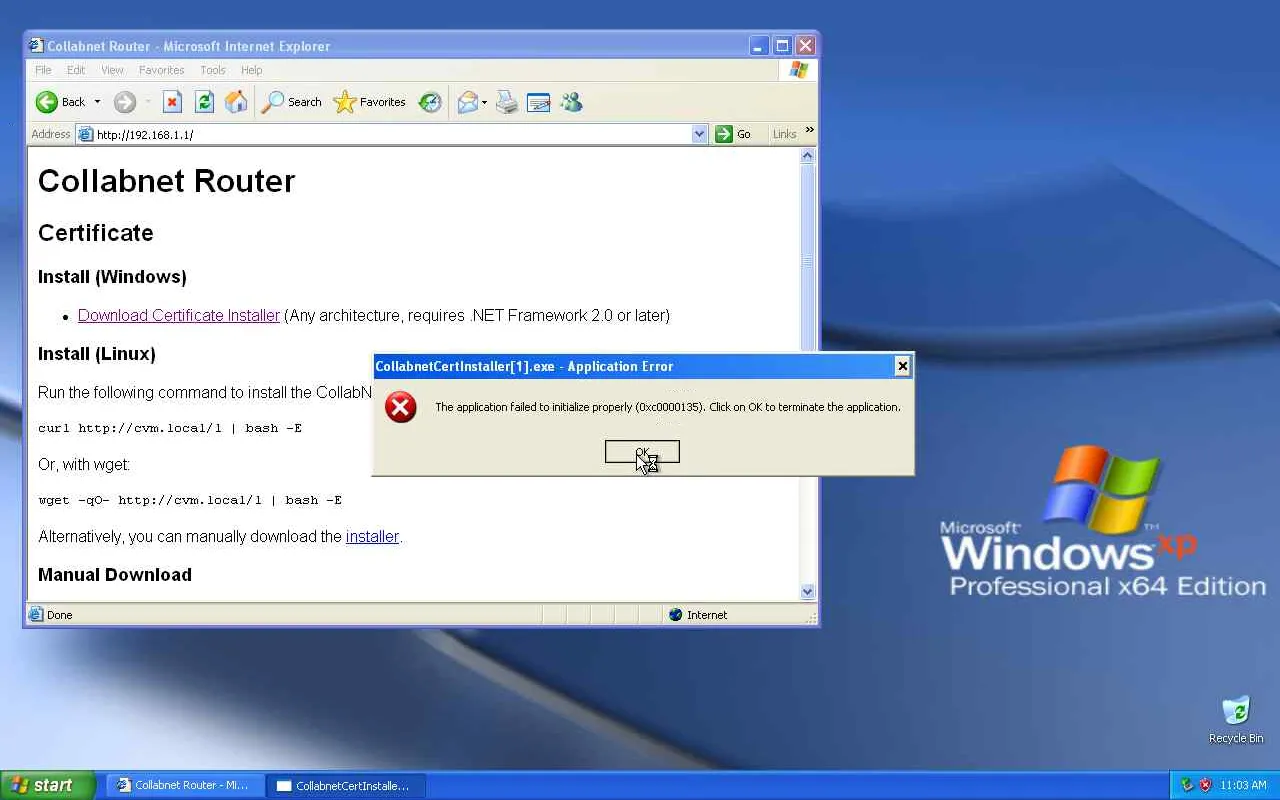Open the Start menu
The width and height of the screenshot is (1280, 800).
coord(48,785)
